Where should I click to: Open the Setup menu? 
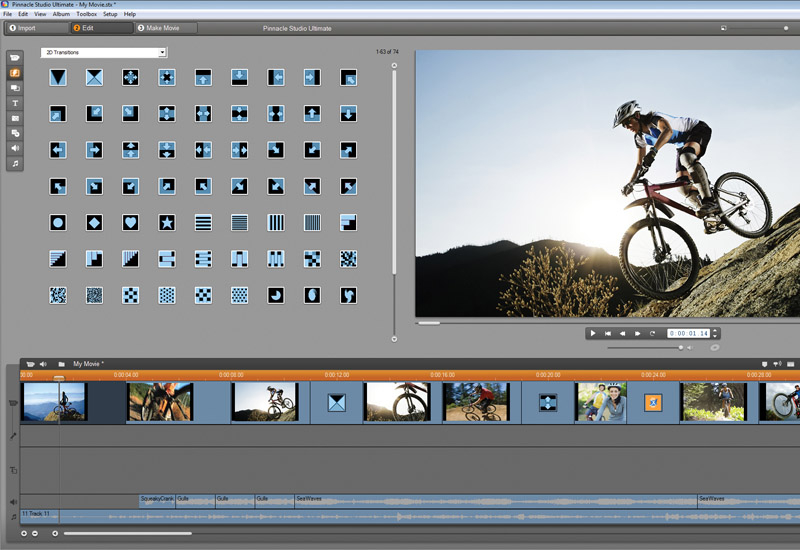pos(110,14)
